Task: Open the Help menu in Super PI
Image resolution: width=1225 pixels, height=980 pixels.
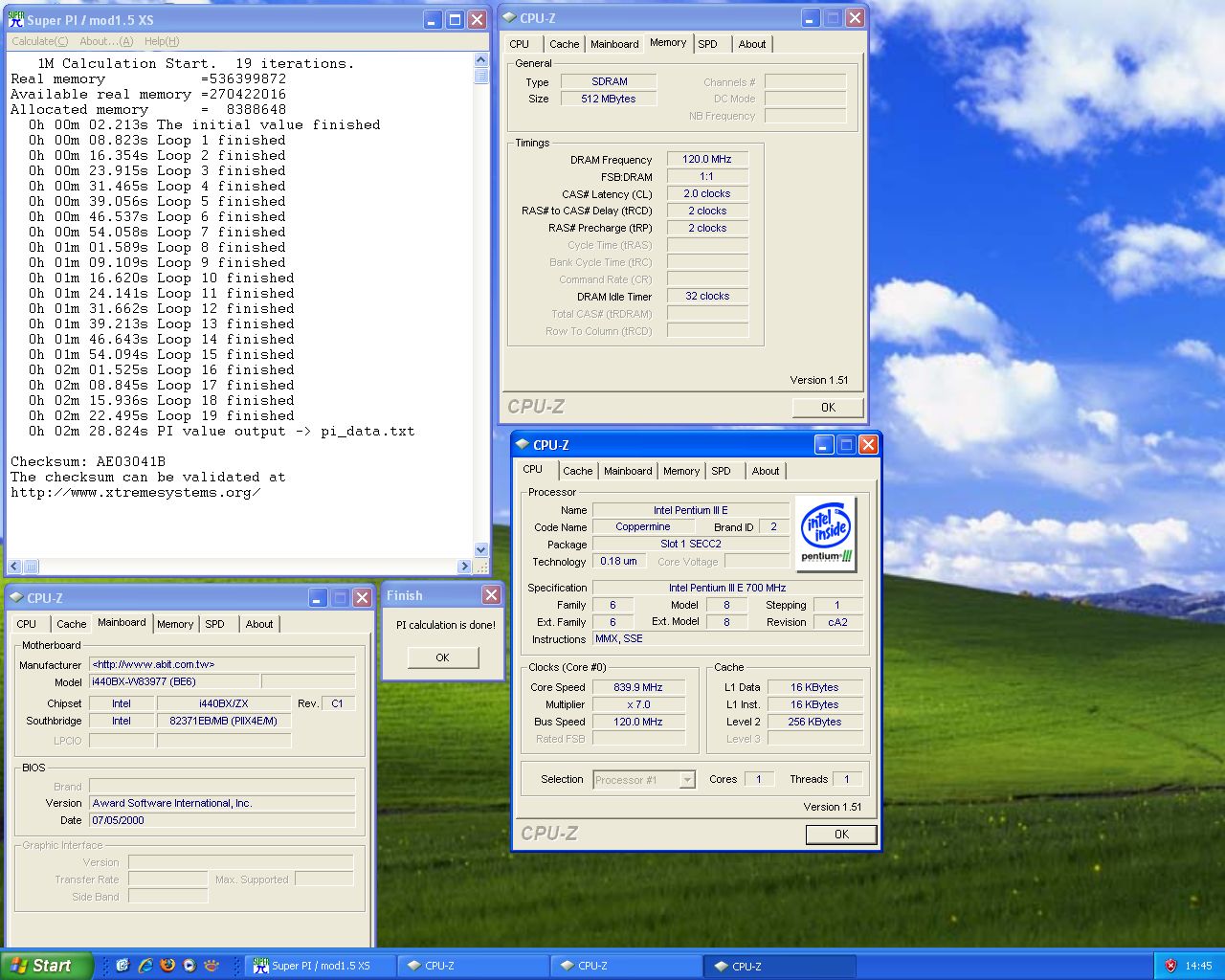Action: [x=162, y=41]
